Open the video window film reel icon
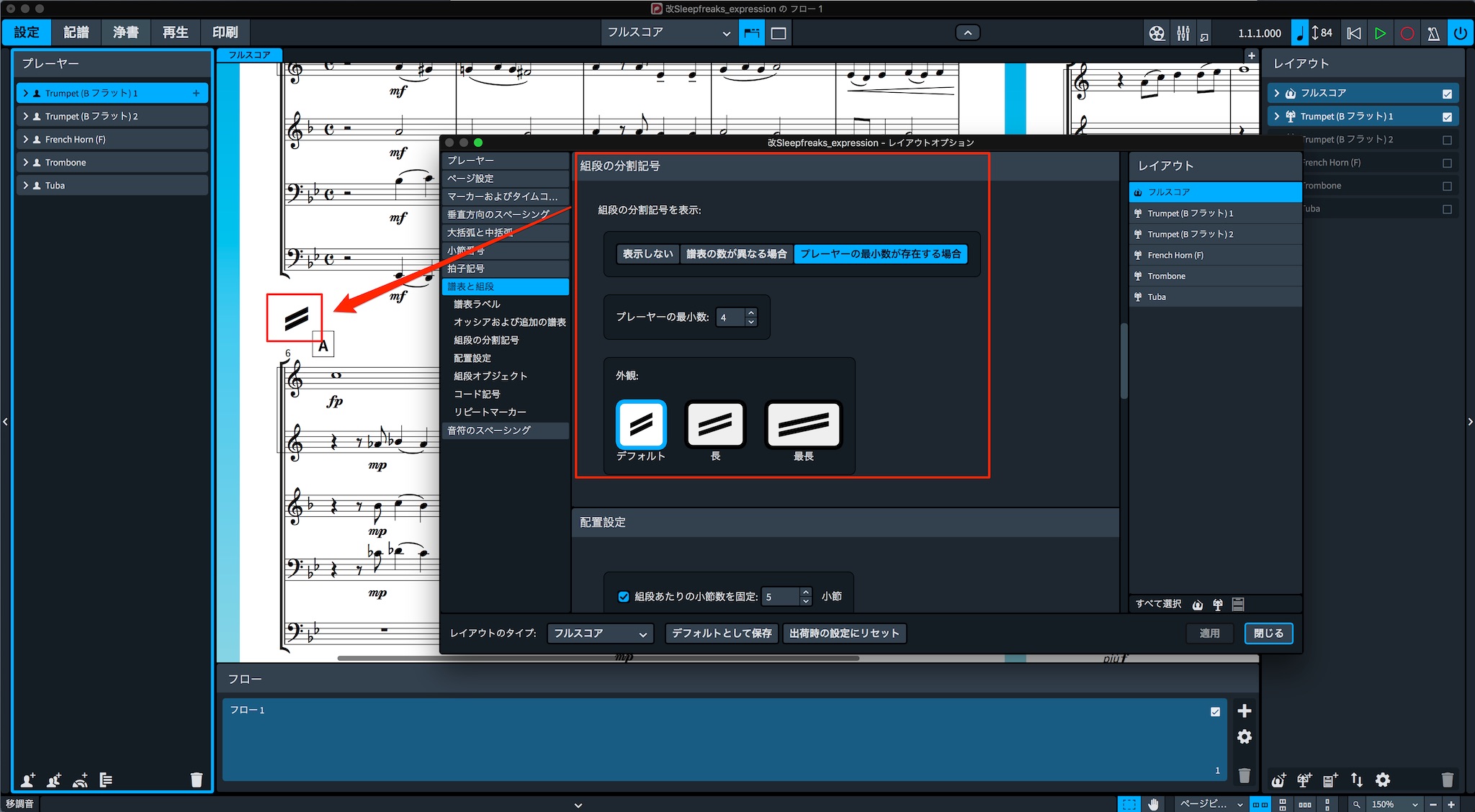Image resolution: width=1475 pixels, height=812 pixels. click(1157, 33)
